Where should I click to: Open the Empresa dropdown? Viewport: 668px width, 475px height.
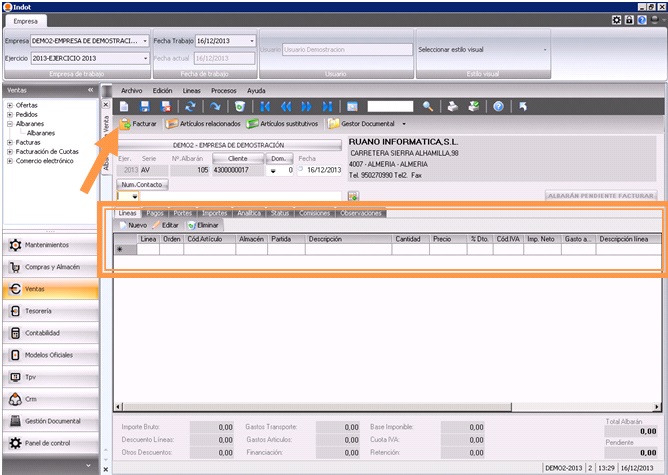pos(146,41)
